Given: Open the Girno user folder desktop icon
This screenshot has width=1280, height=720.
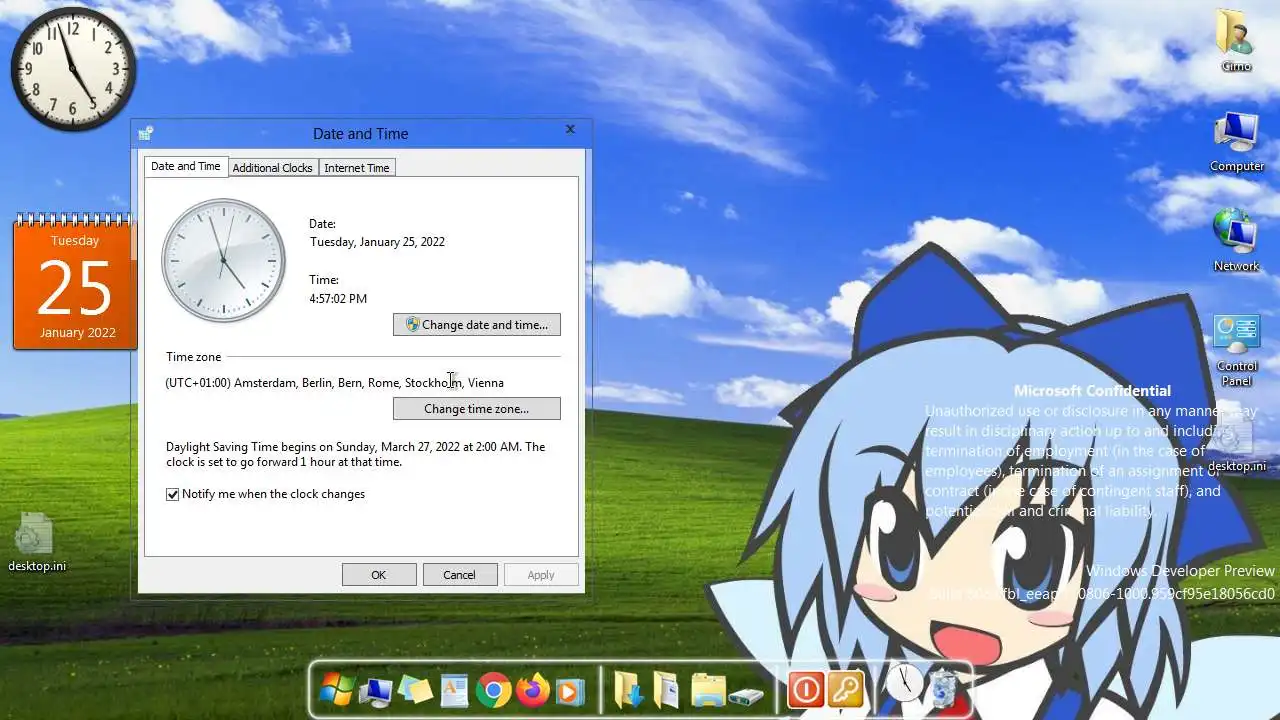Looking at the screenshot, I should tap(1236, 41).
